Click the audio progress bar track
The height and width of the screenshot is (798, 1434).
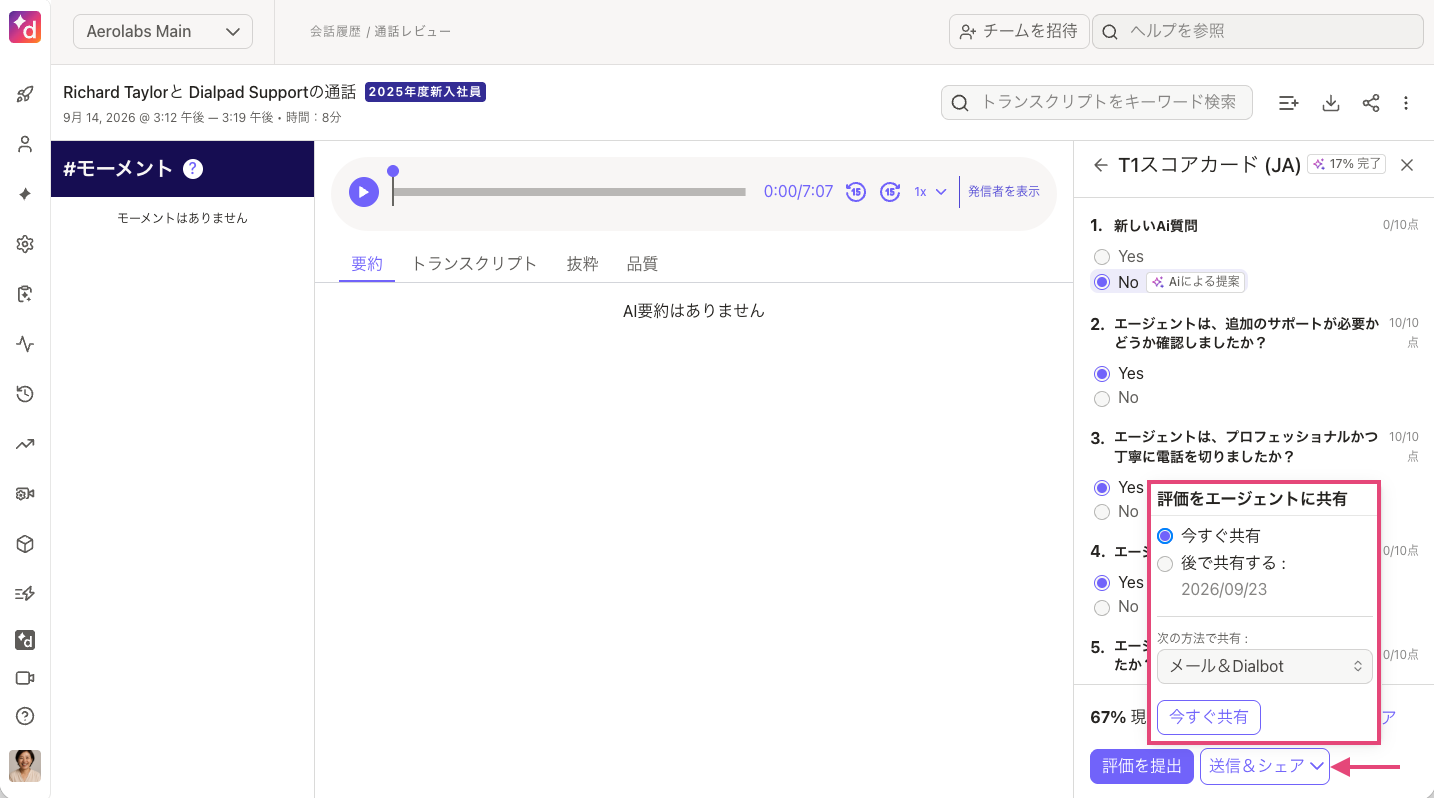[569, 192]
